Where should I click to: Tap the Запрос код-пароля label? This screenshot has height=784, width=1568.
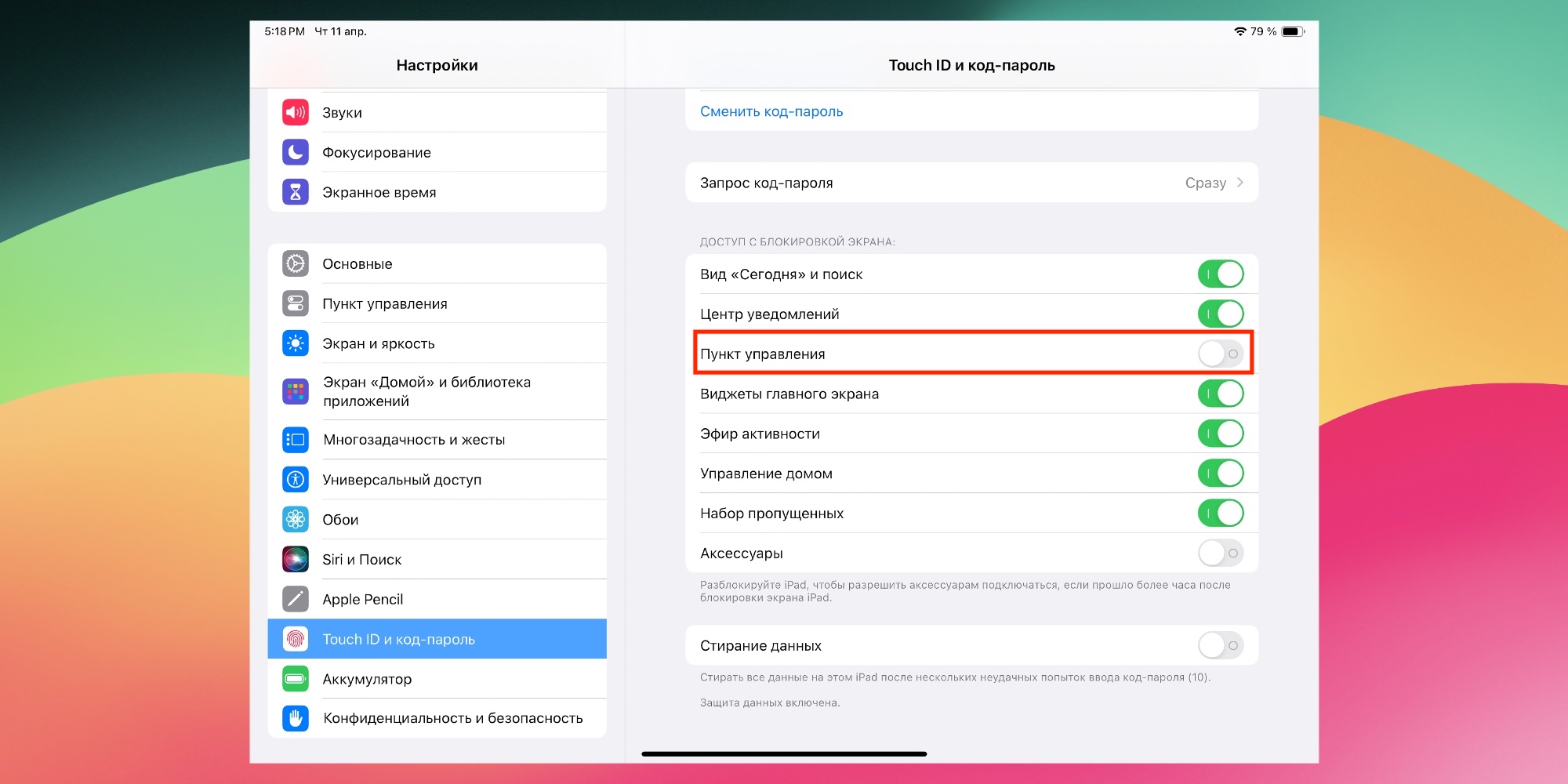click(767, 183)
